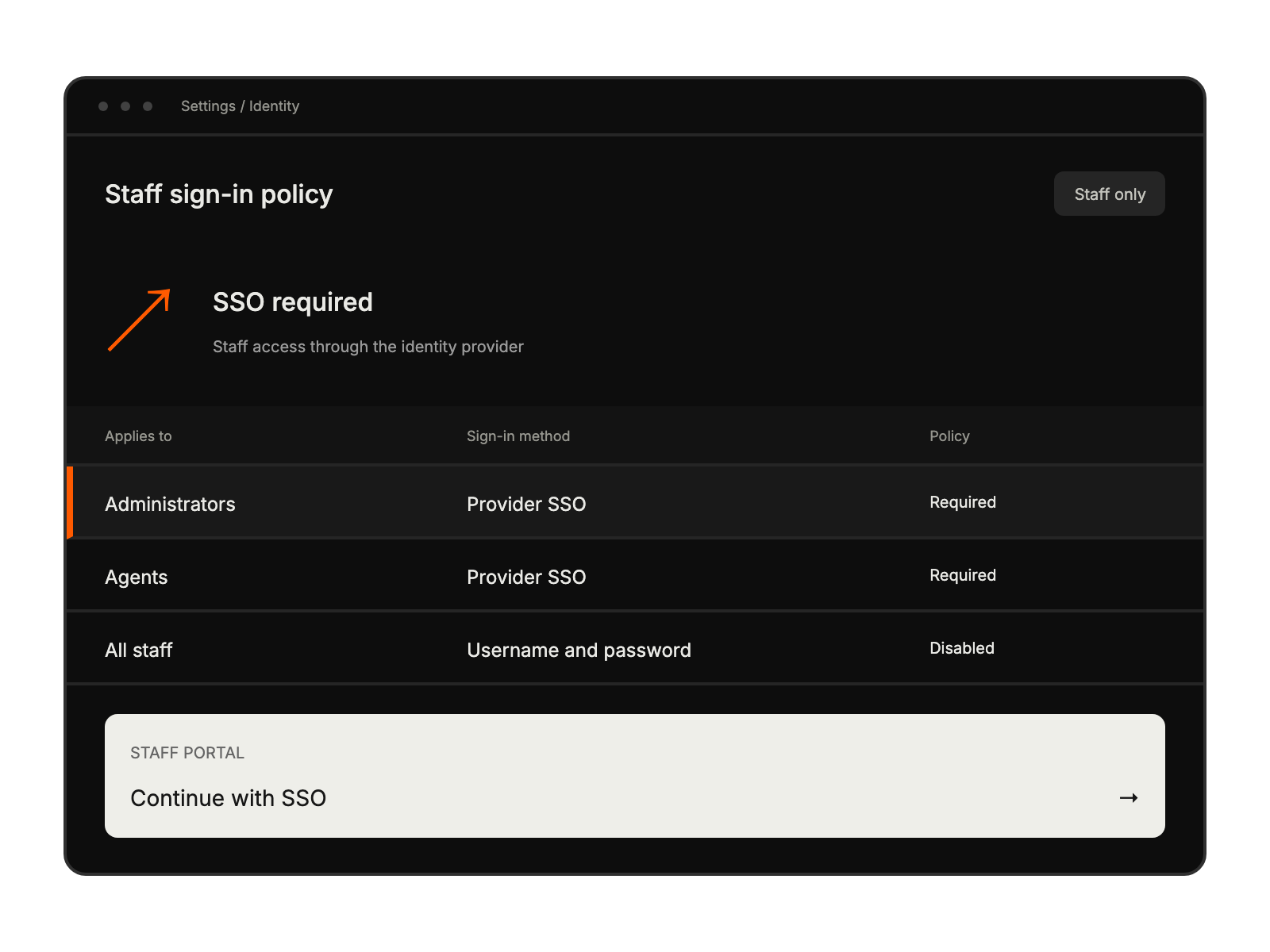The height and width of the screenshot is (952, 1270).
Task: Click Required policy for Administrators
Action: (x=963, y=502)
